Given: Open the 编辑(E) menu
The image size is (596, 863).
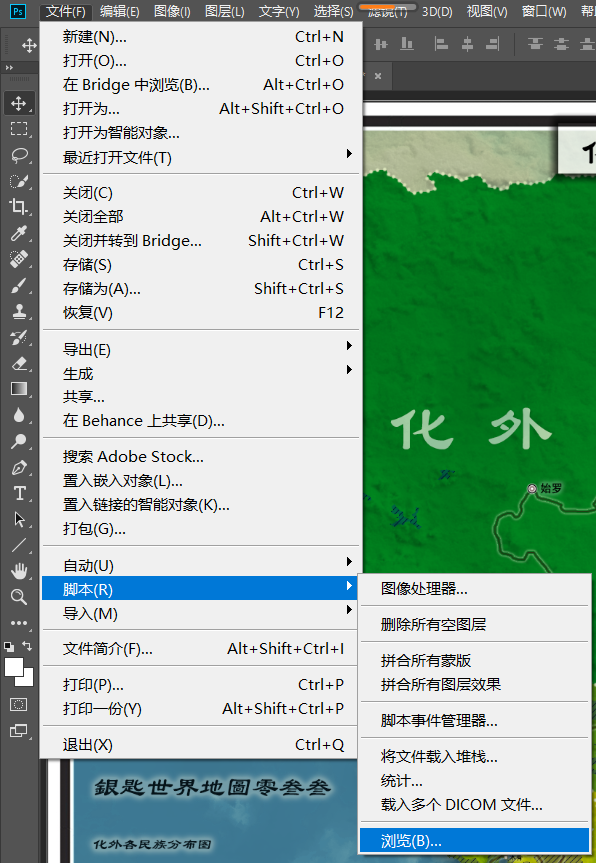Looking at the screenshot, I should (119, 11).
